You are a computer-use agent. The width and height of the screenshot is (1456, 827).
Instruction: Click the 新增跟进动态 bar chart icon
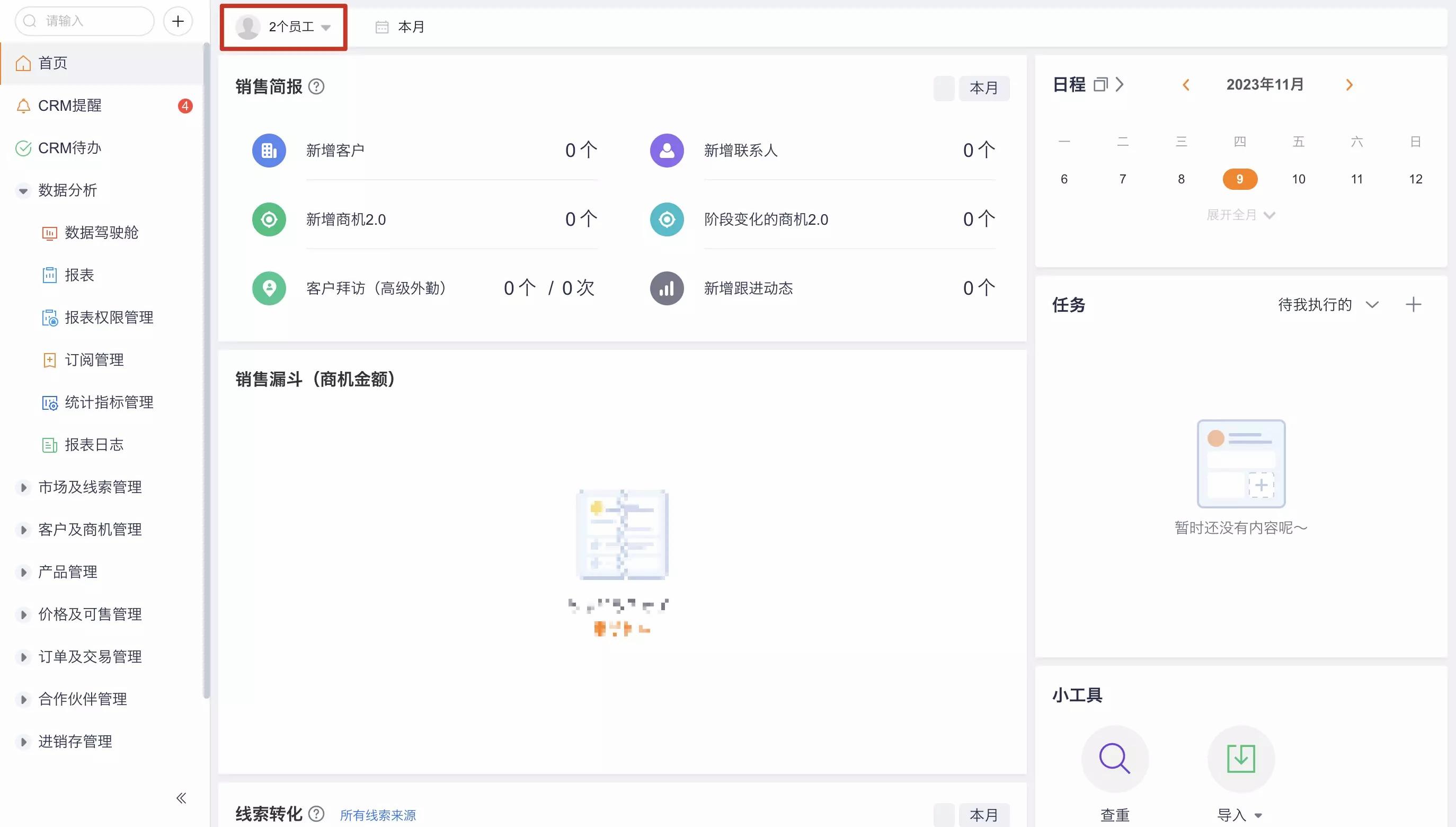[x=667, y=288]
